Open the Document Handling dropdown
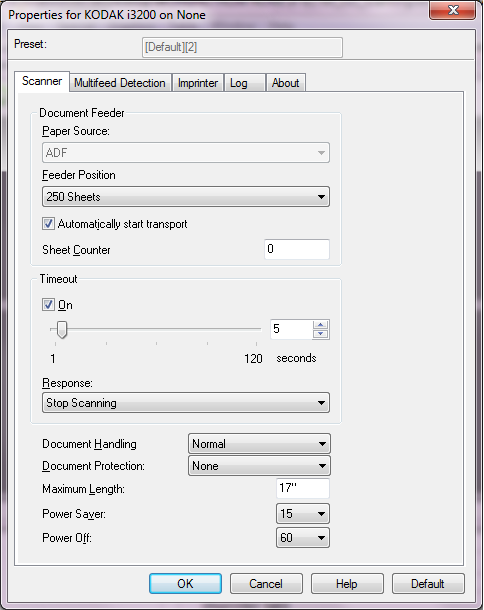The width and height of the screenshot is (484, 610). (259, 444)
